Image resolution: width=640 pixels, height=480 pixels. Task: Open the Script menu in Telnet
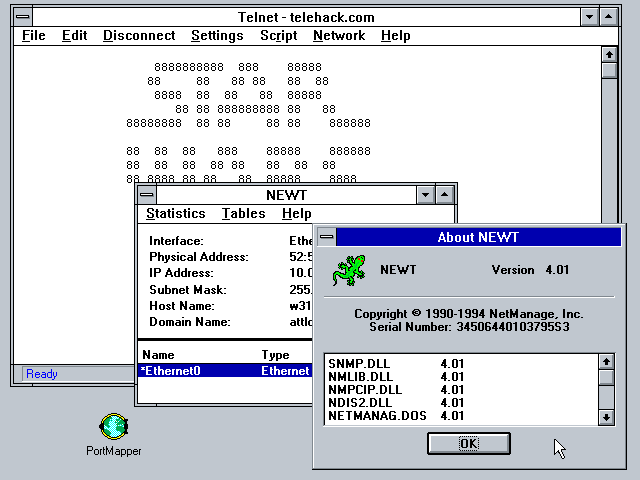[x=279, y=36]
